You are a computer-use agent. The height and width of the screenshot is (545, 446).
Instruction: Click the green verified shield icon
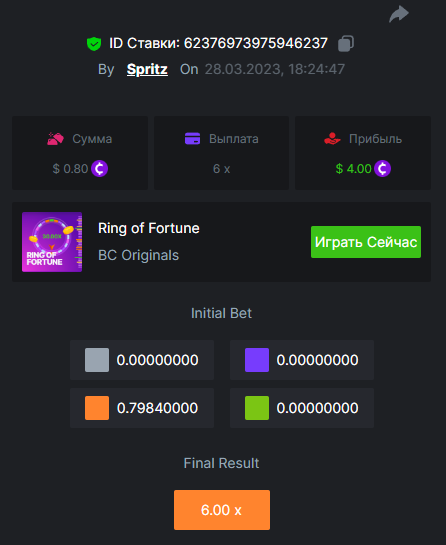click(x=94, y=44)
